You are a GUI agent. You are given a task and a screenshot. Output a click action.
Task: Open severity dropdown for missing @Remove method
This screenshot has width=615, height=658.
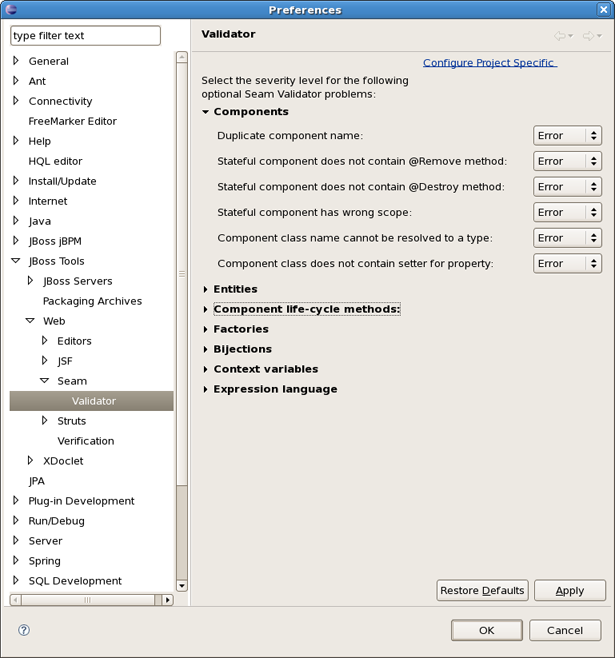click(x=567, y=161)
